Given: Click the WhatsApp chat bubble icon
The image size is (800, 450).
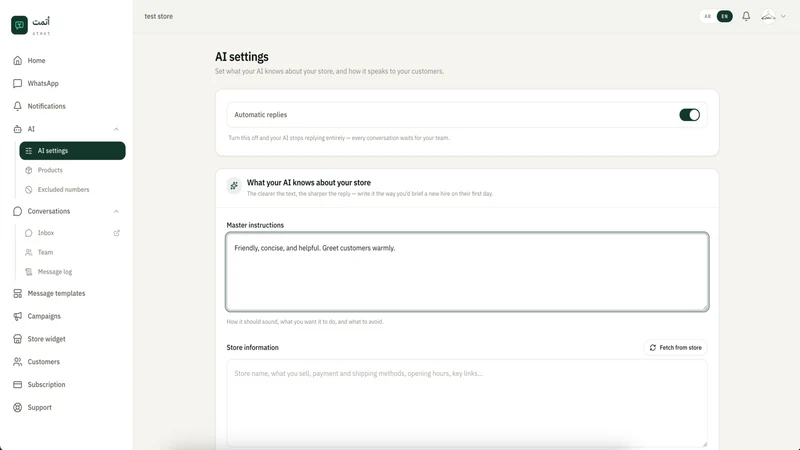Looking at the screenshot, I should coord(17,83).
